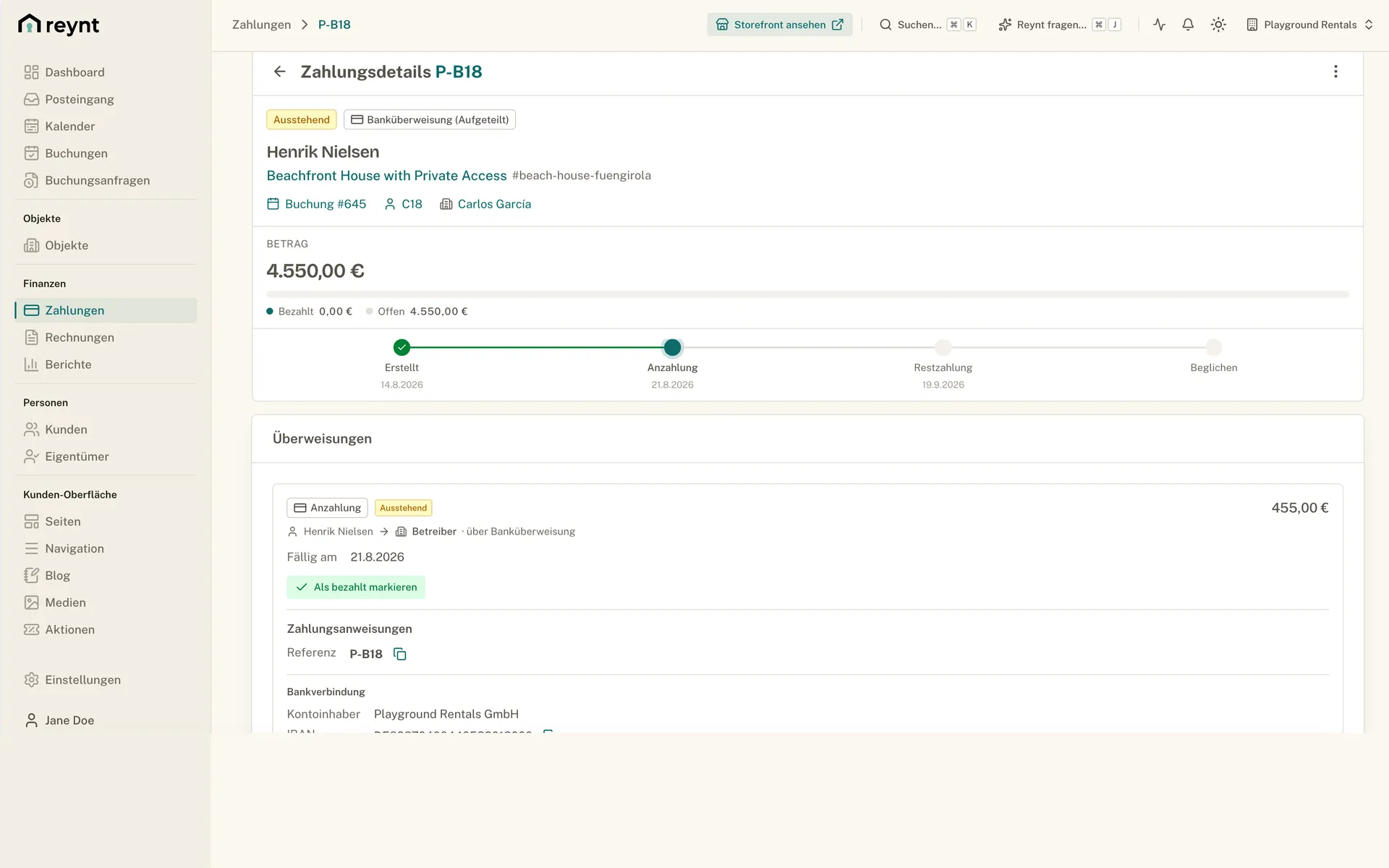Click the Zahlungen card icon in sidebar
Image resolution: width=1389 pixels, height=868 pixels.
click(31, 310)
